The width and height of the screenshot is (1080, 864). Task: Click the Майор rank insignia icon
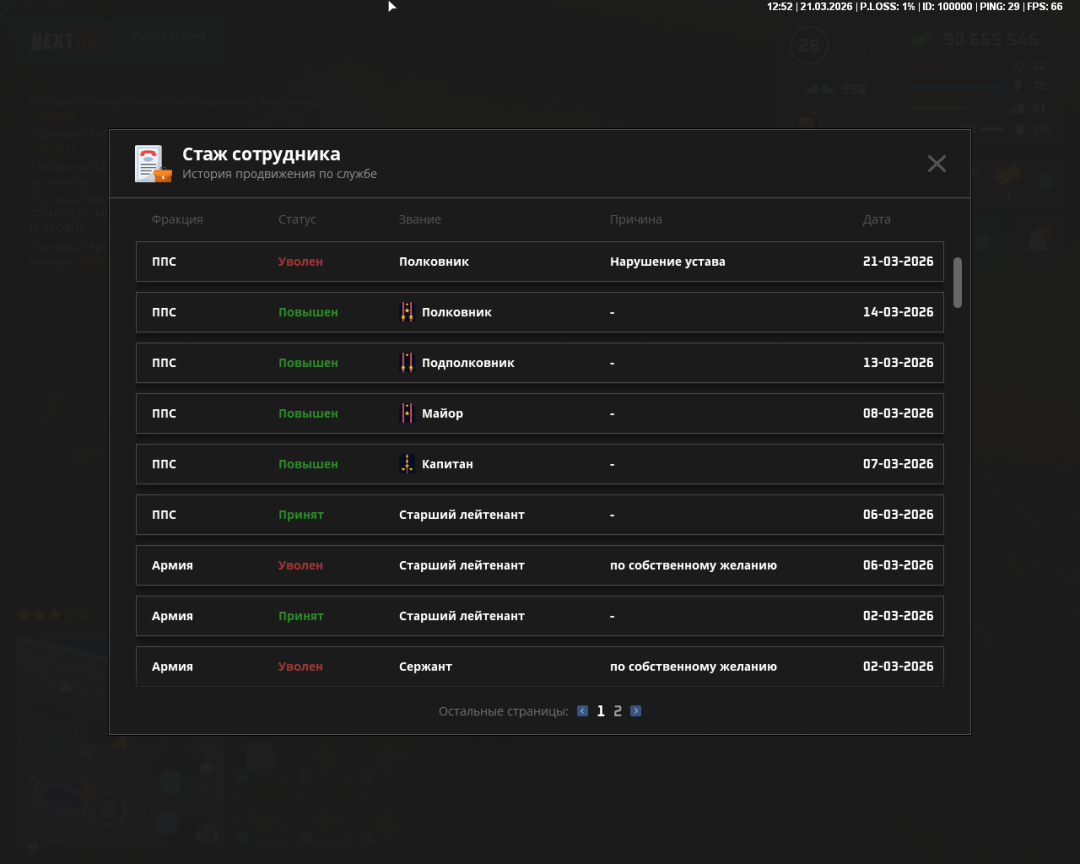407,413
